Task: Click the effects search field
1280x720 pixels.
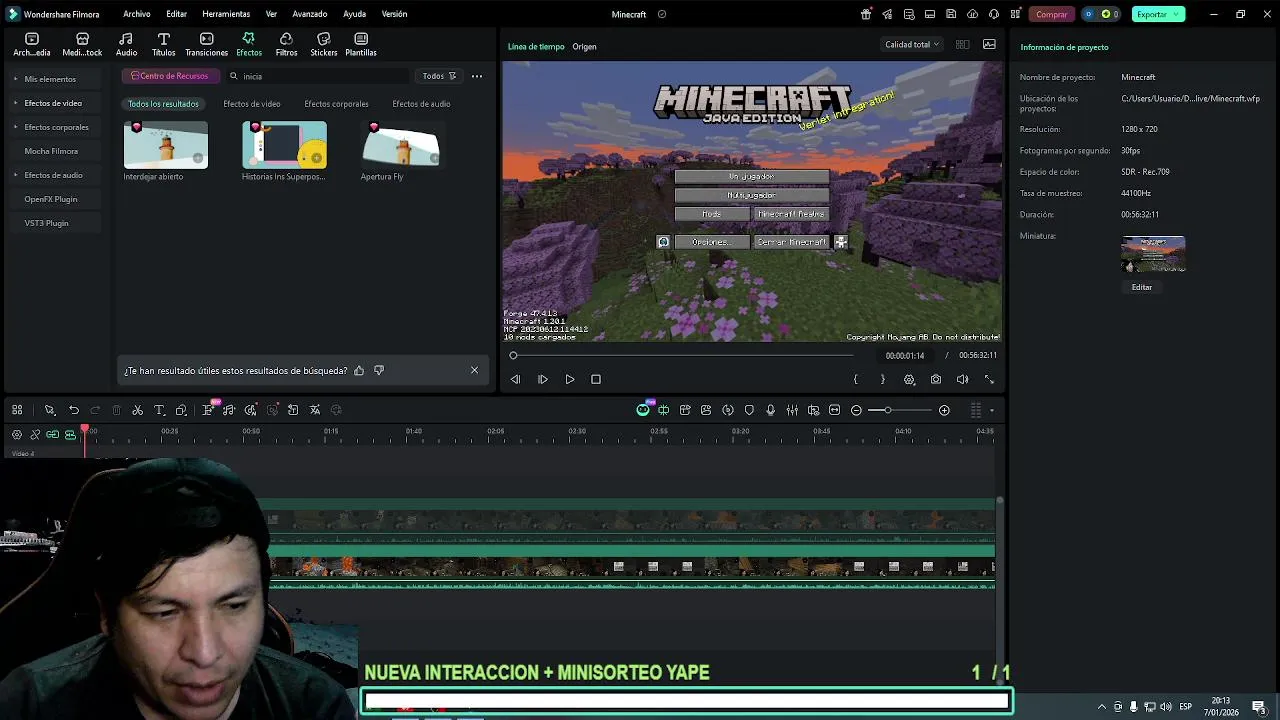Action: 320,76
